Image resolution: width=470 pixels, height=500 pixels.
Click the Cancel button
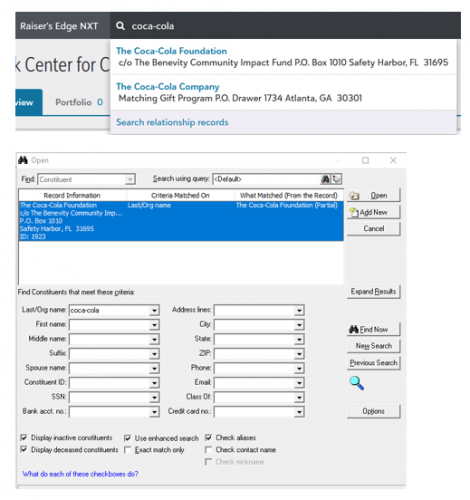point(373,229)
